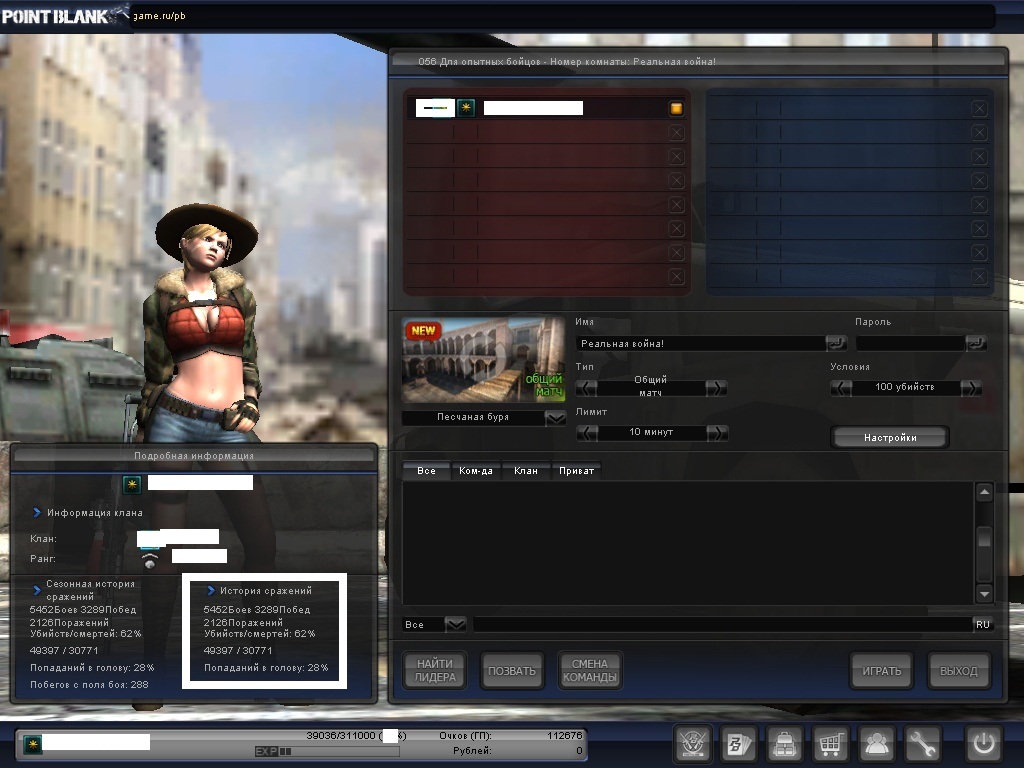Click the НАЙТИ ЛИДЕРА button

point(435,671)
